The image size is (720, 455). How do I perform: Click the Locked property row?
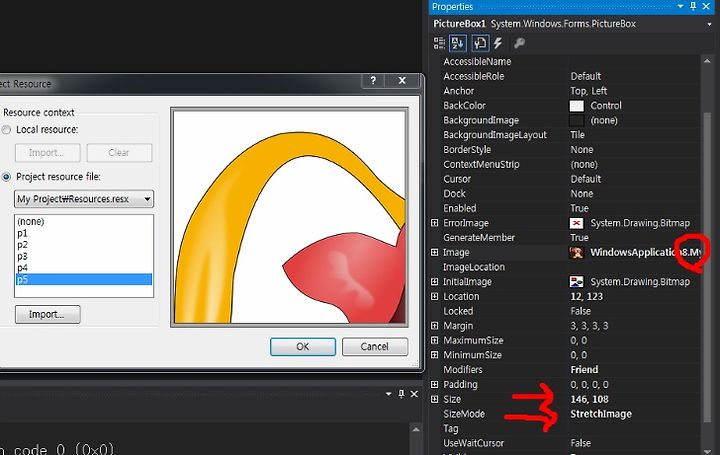click(x=565, y=311)
